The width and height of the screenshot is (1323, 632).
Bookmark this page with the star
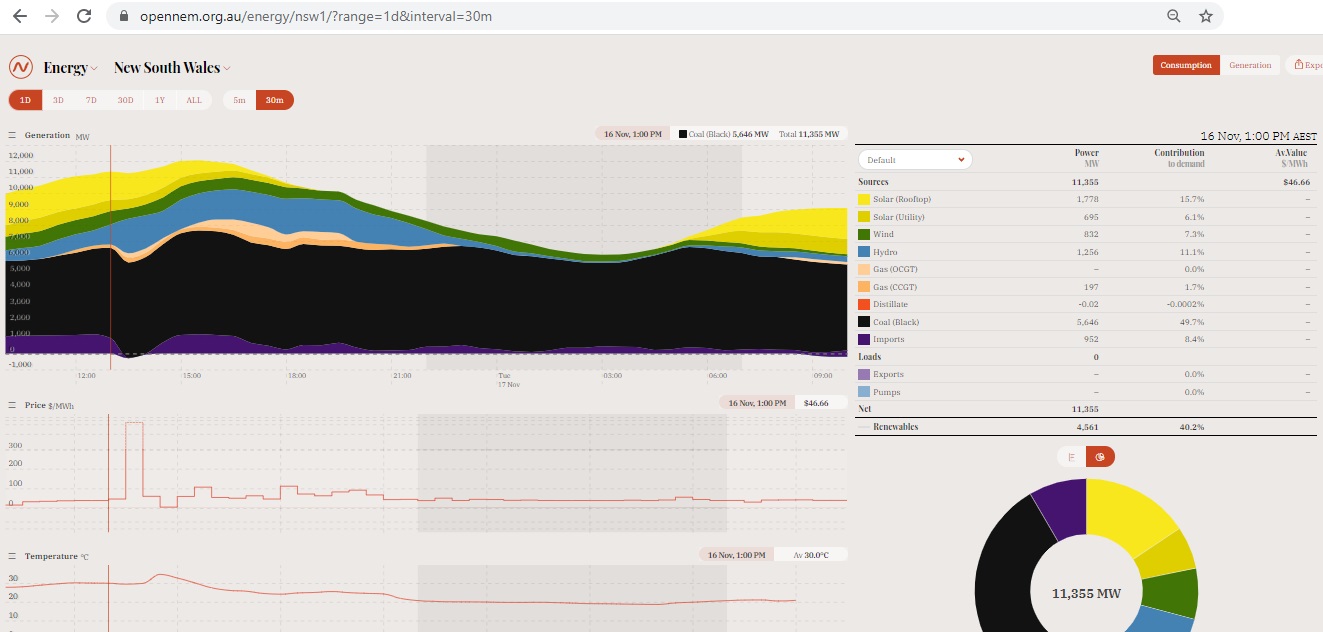(x=1206, y=16)
